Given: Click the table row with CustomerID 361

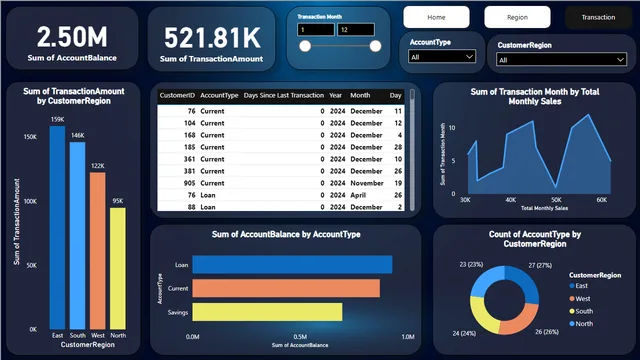Looking at the screenshot, I should pos(281,159).
